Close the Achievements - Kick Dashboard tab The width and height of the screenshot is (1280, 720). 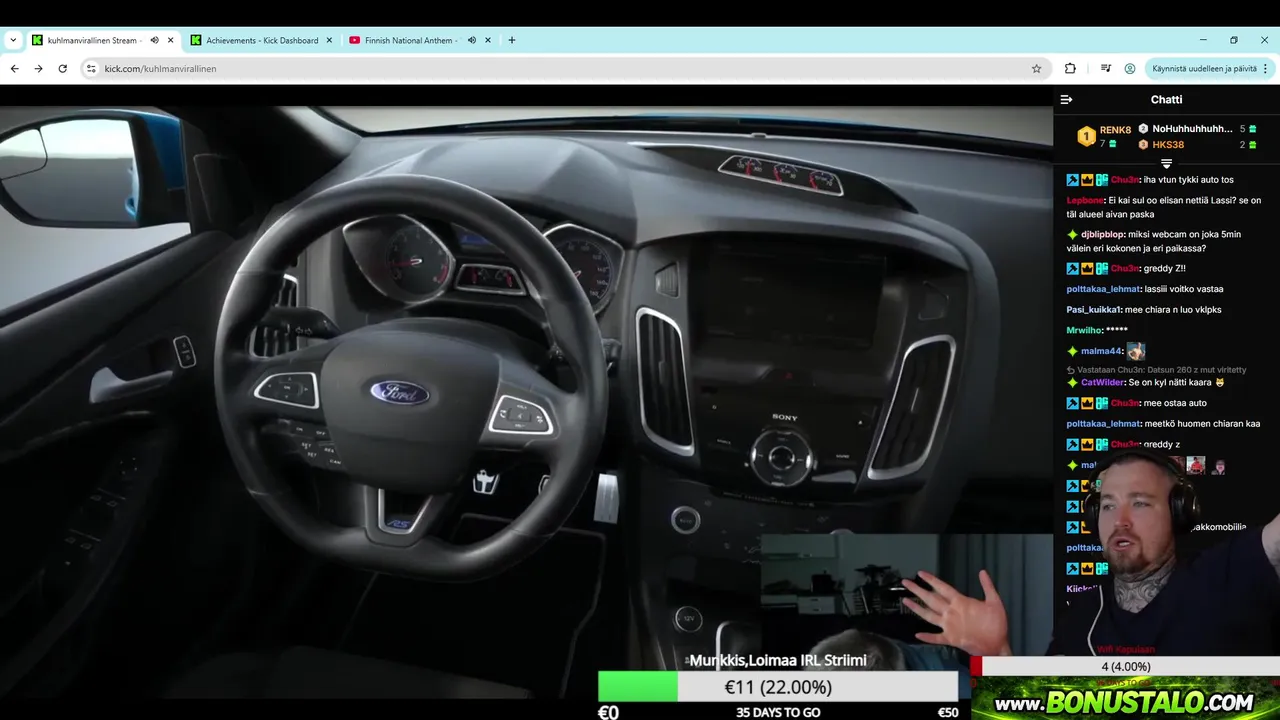coord(329,40)
